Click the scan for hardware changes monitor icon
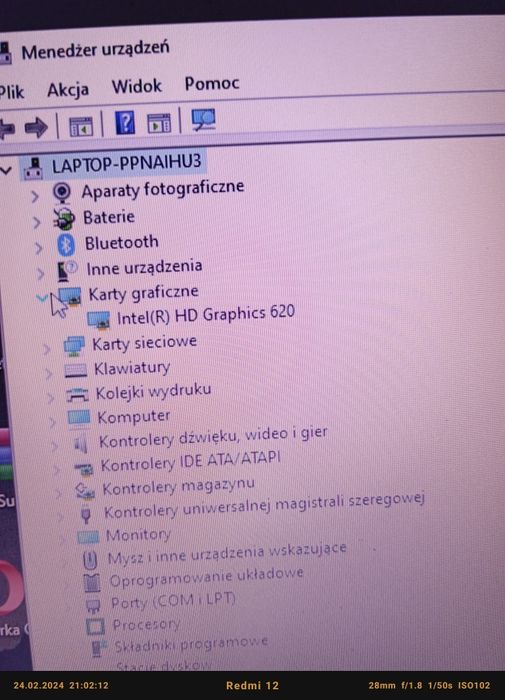The height and width of the screenshot is (700, 505). (x=204, y=120)
